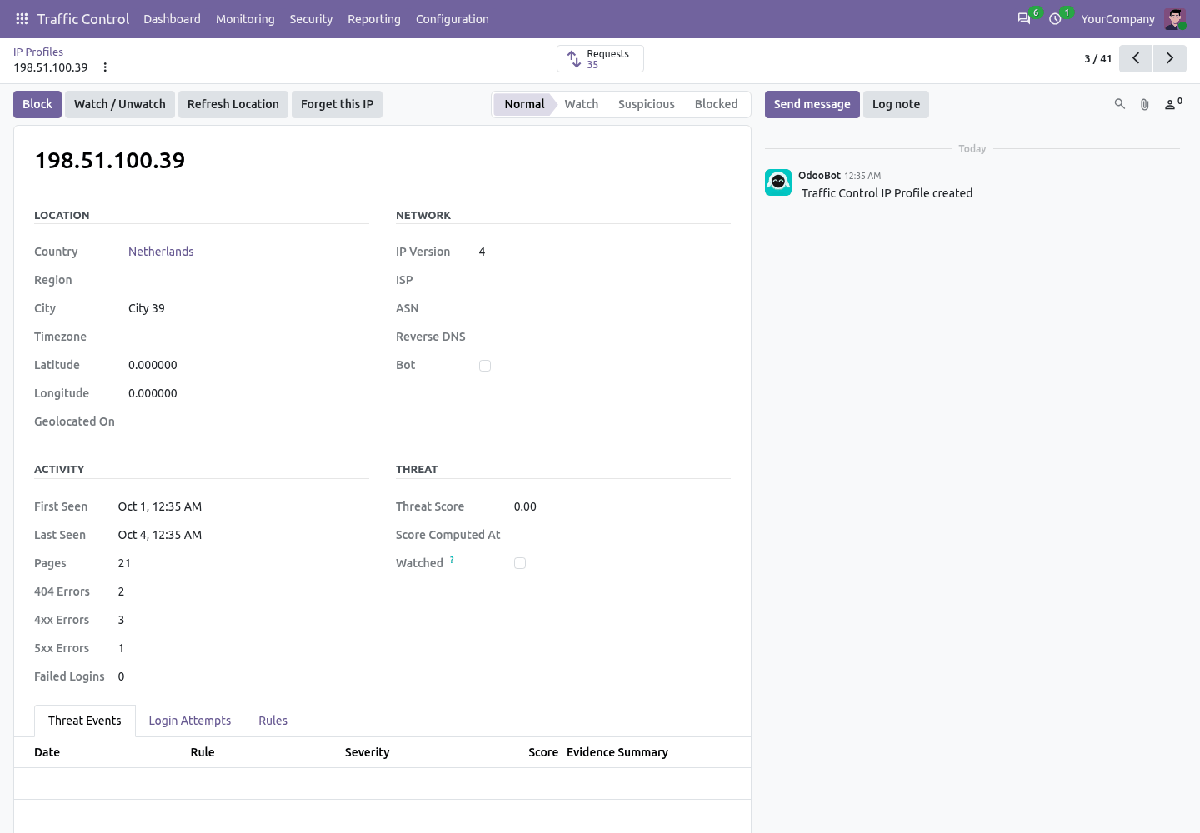Go to the previous IP profile record
The height and width of the screenshot is (833, 1200).
coord(1136,58)
